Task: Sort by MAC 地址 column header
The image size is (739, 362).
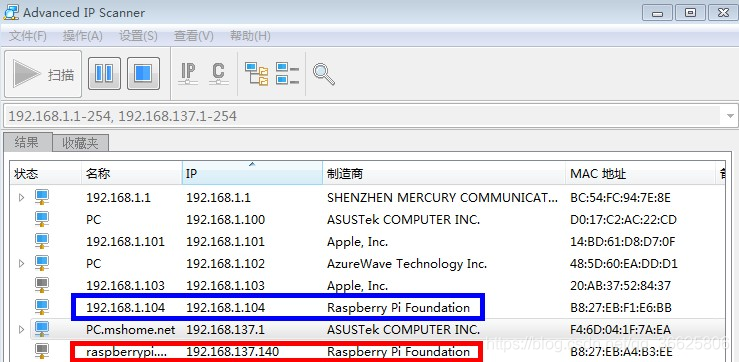Action: [640, 173]
